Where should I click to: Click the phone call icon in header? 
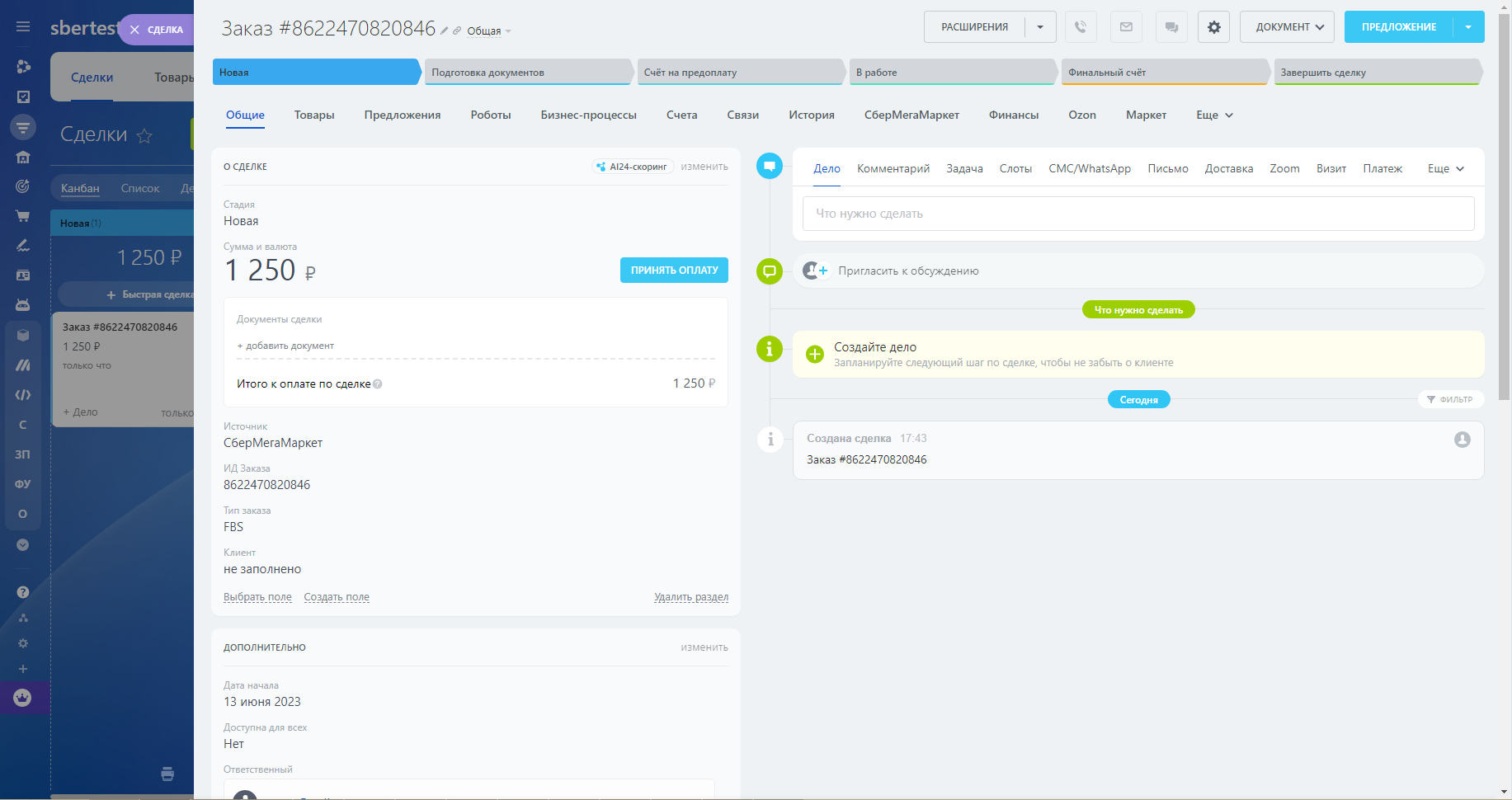(x=1081, y=27)
